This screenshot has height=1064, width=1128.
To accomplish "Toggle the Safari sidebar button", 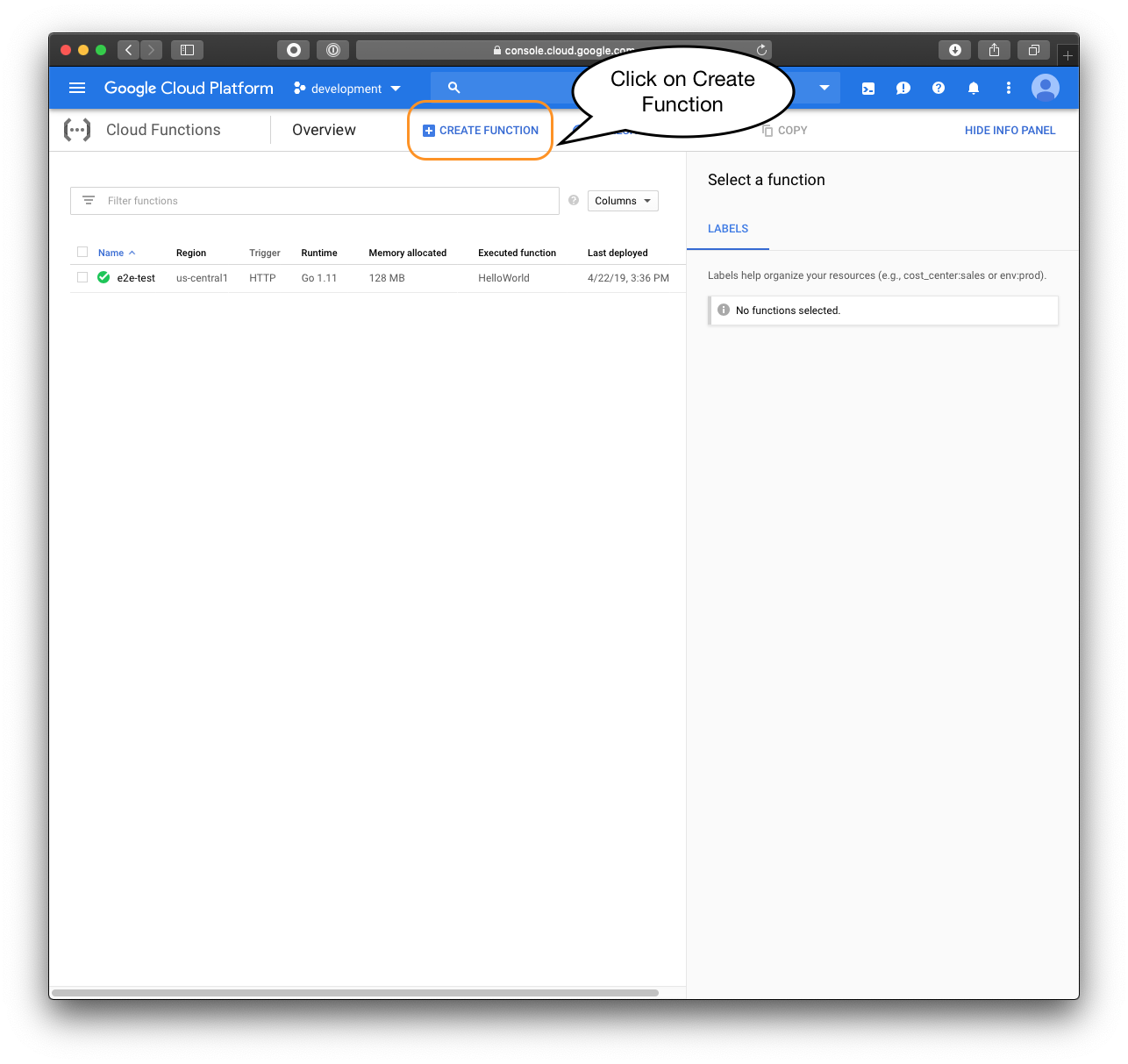I will (187, 50).
